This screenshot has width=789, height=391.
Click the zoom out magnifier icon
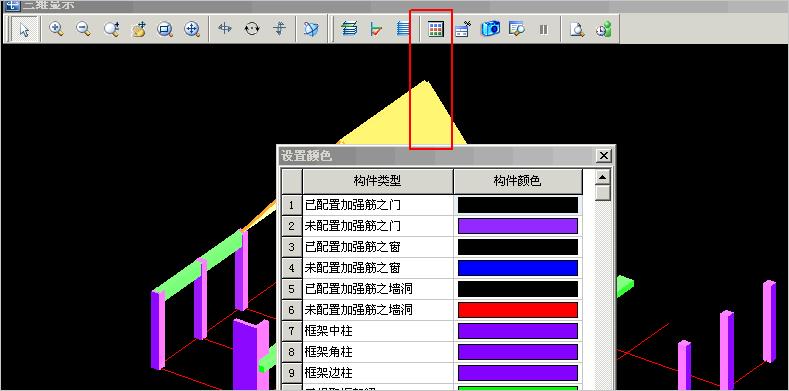[x=84, y=29]
